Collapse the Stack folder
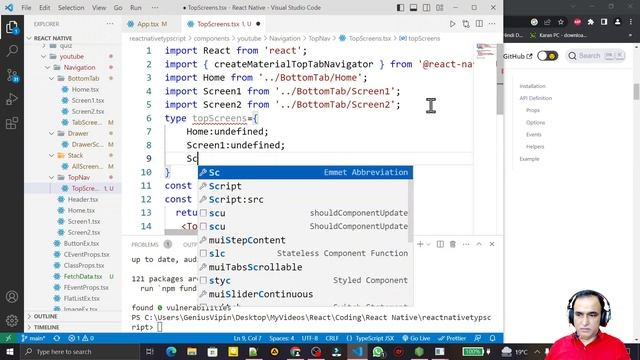Image resolution: width=640 pixels, height=360 pixels. pos(52,156)
